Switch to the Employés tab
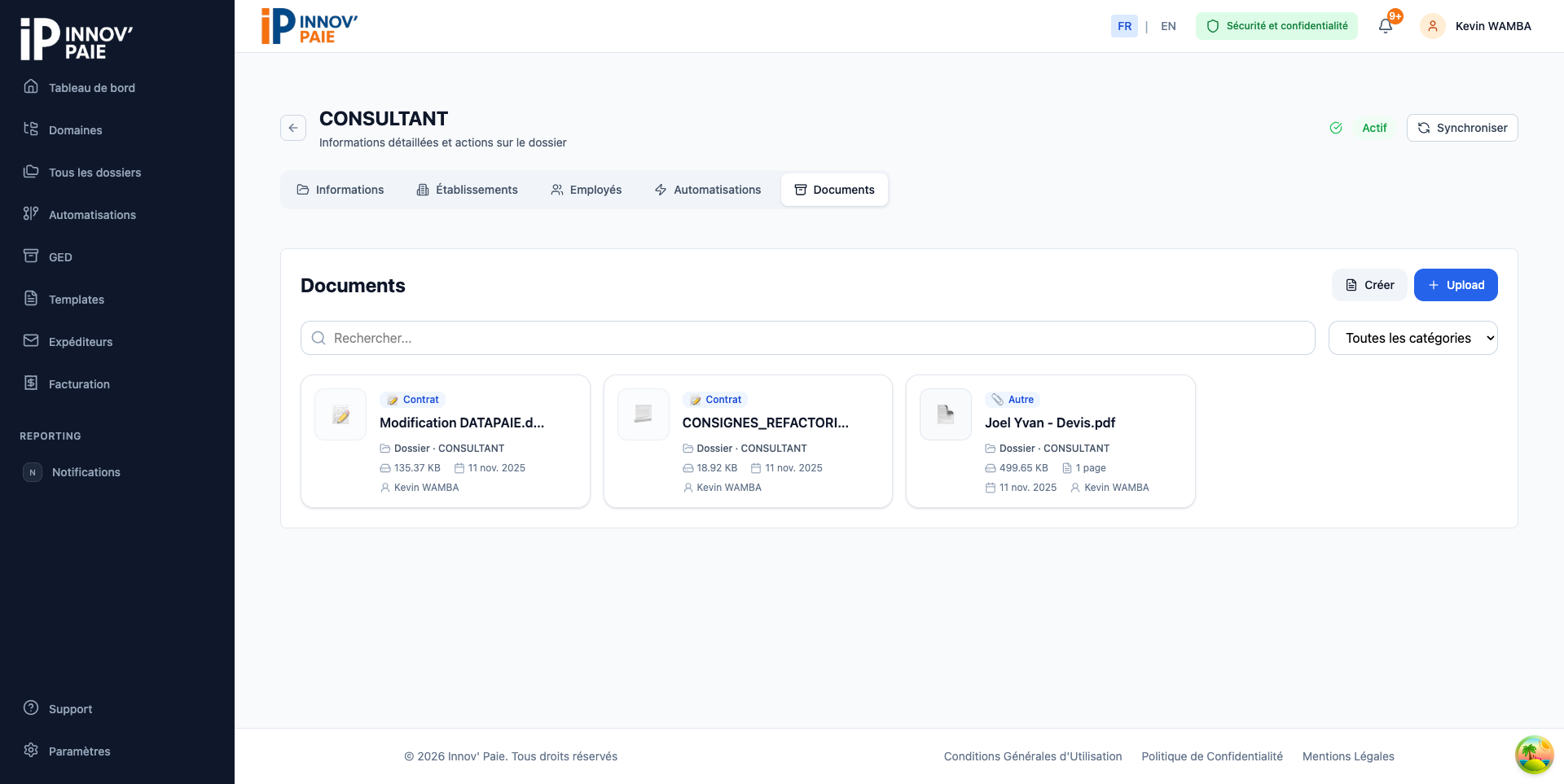Screen dimensions: 1564x784 point(586,190)
